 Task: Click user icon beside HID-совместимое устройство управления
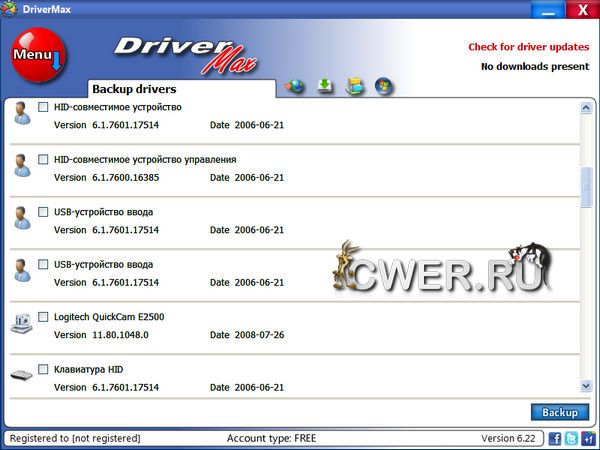pyautogui.click(x=22, y=165)
